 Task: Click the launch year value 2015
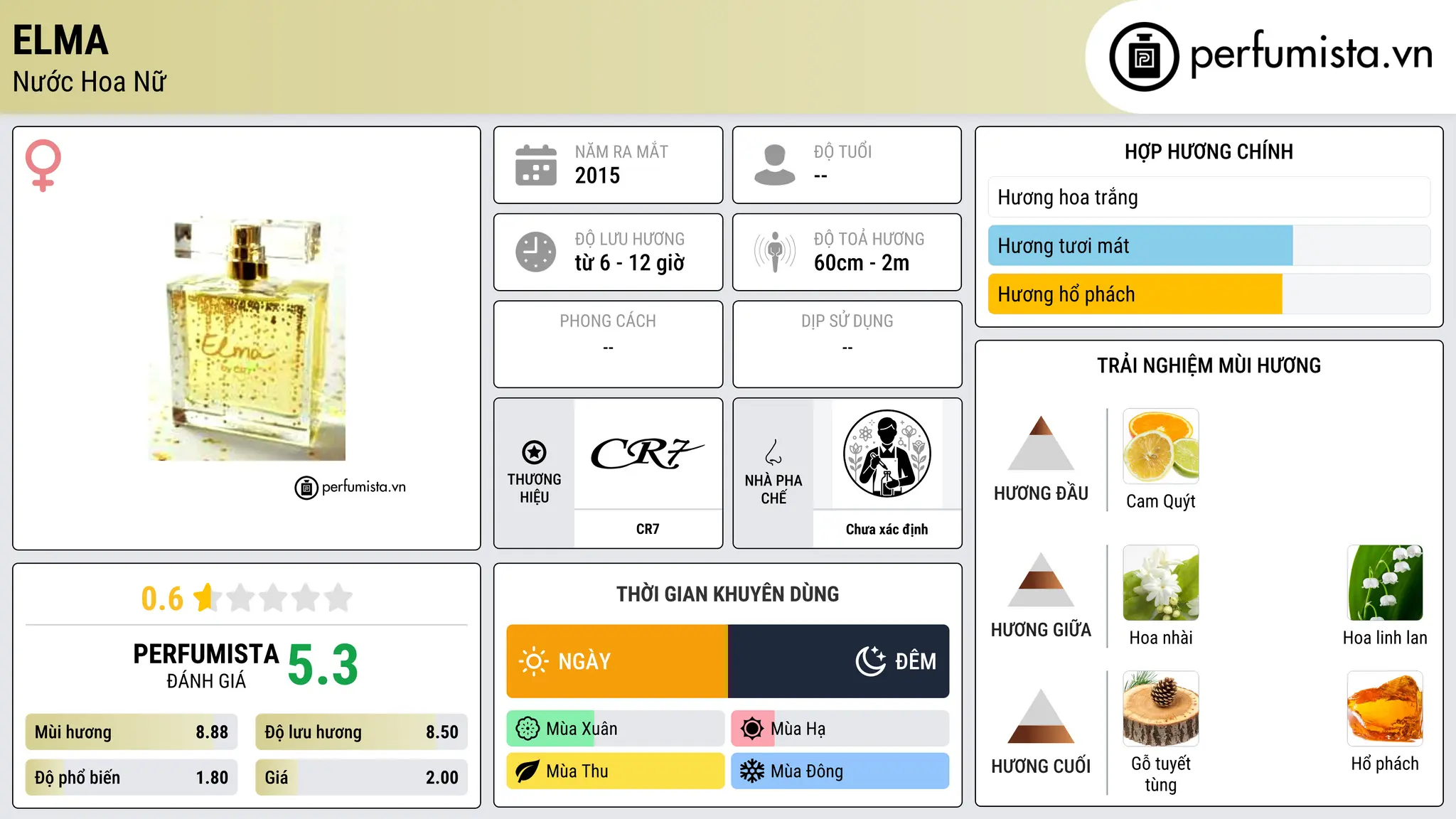coord(597,176)
